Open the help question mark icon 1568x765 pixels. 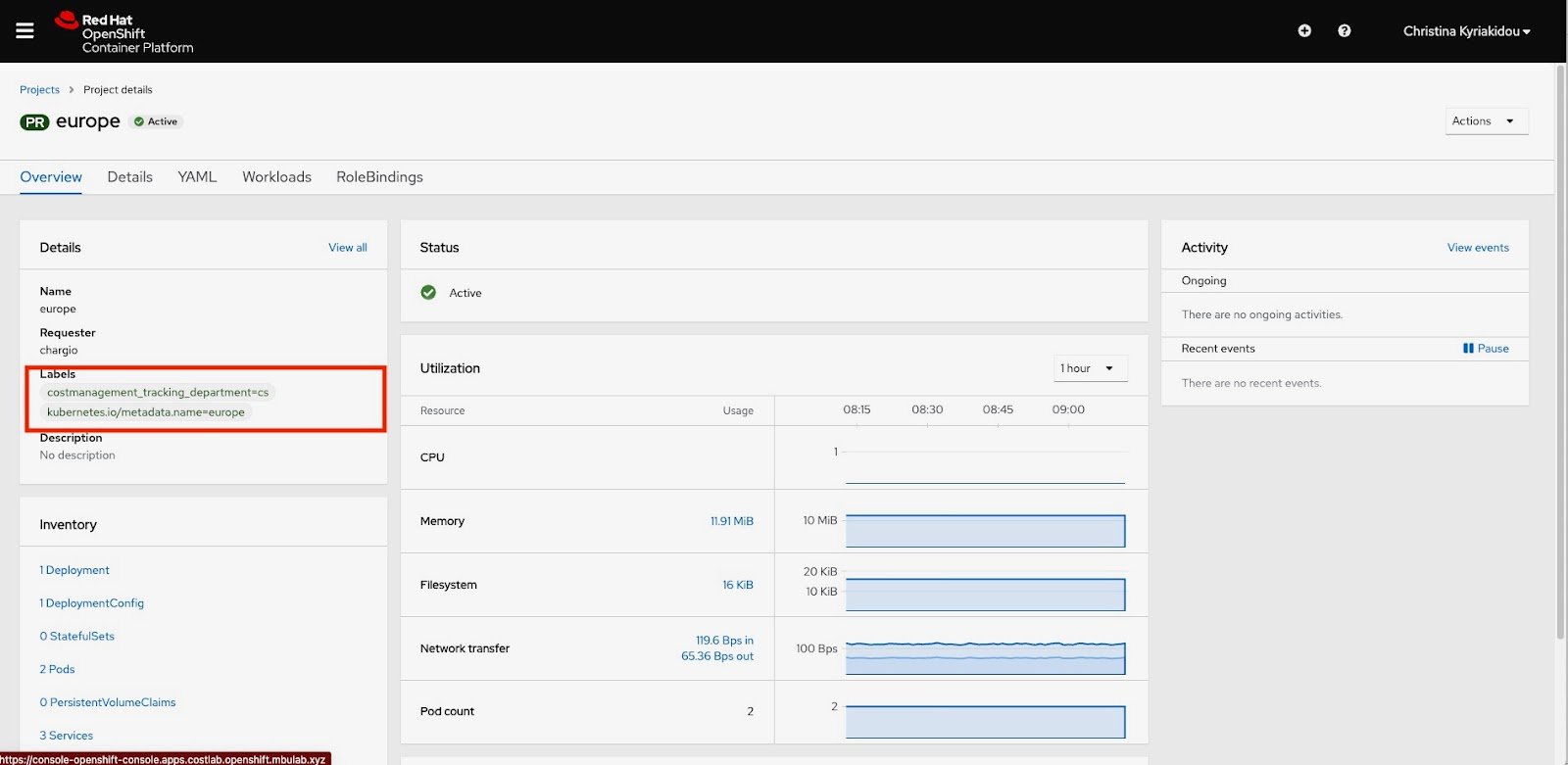1345,31
